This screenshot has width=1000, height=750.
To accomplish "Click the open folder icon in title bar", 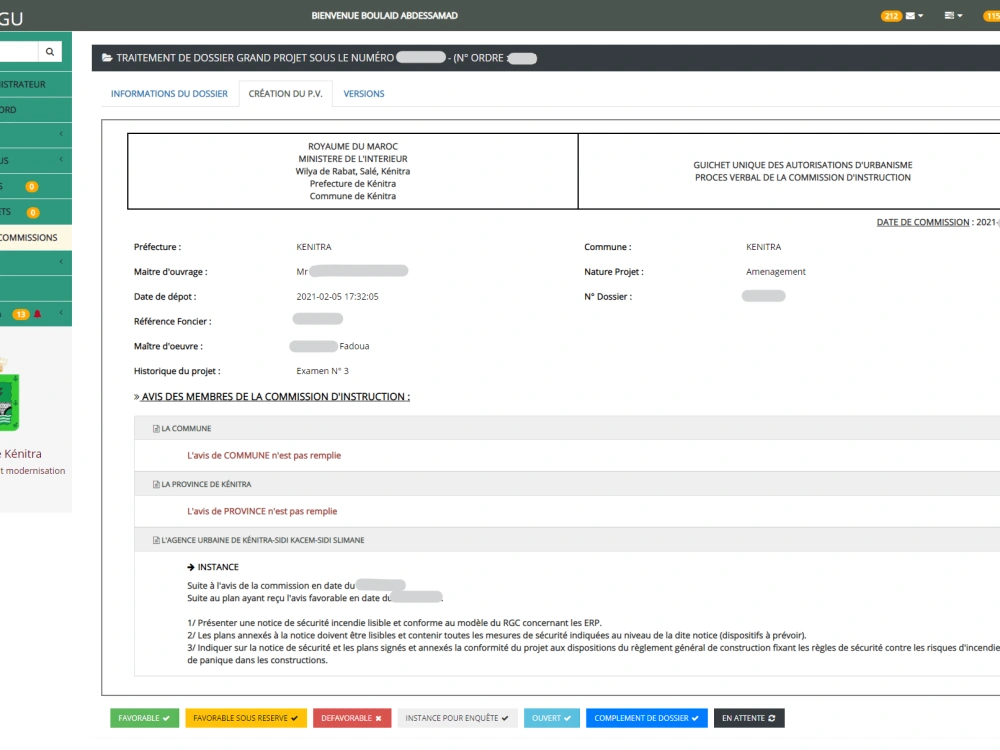I will point(107,58).
